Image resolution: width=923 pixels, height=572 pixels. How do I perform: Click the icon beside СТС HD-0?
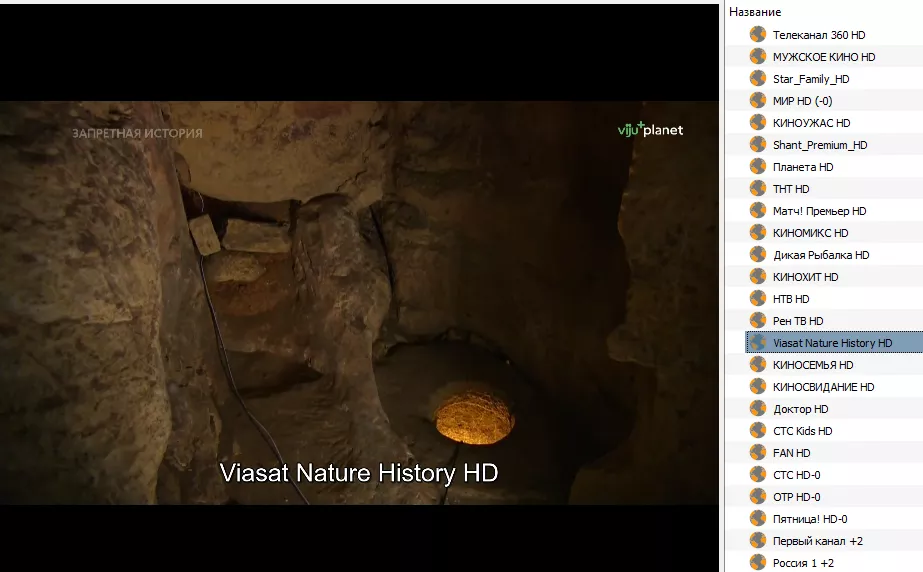click(758, 474)
